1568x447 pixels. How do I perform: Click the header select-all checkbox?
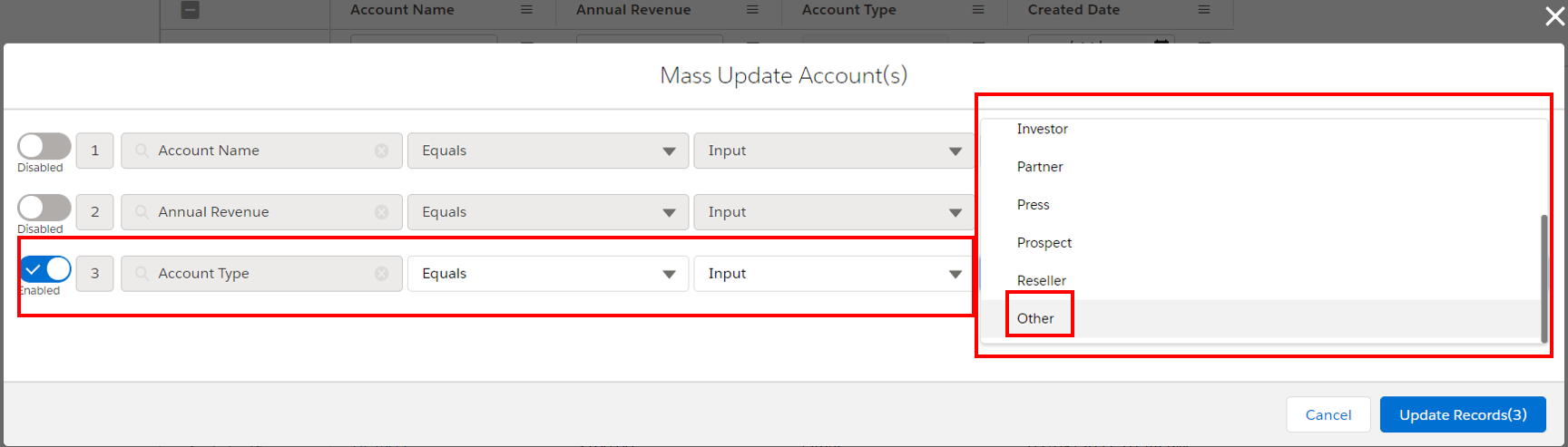click(x=191, y=10)
